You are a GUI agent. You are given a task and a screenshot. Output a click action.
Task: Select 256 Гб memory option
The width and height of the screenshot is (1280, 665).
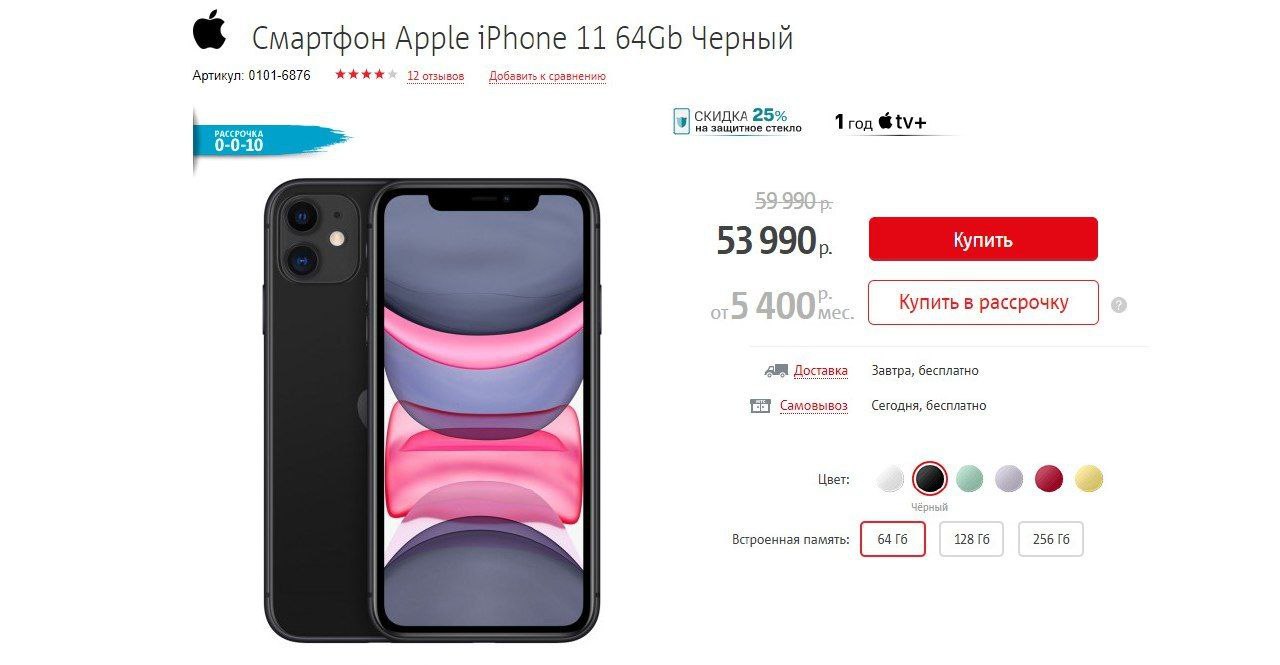[x=1051, y=539]
